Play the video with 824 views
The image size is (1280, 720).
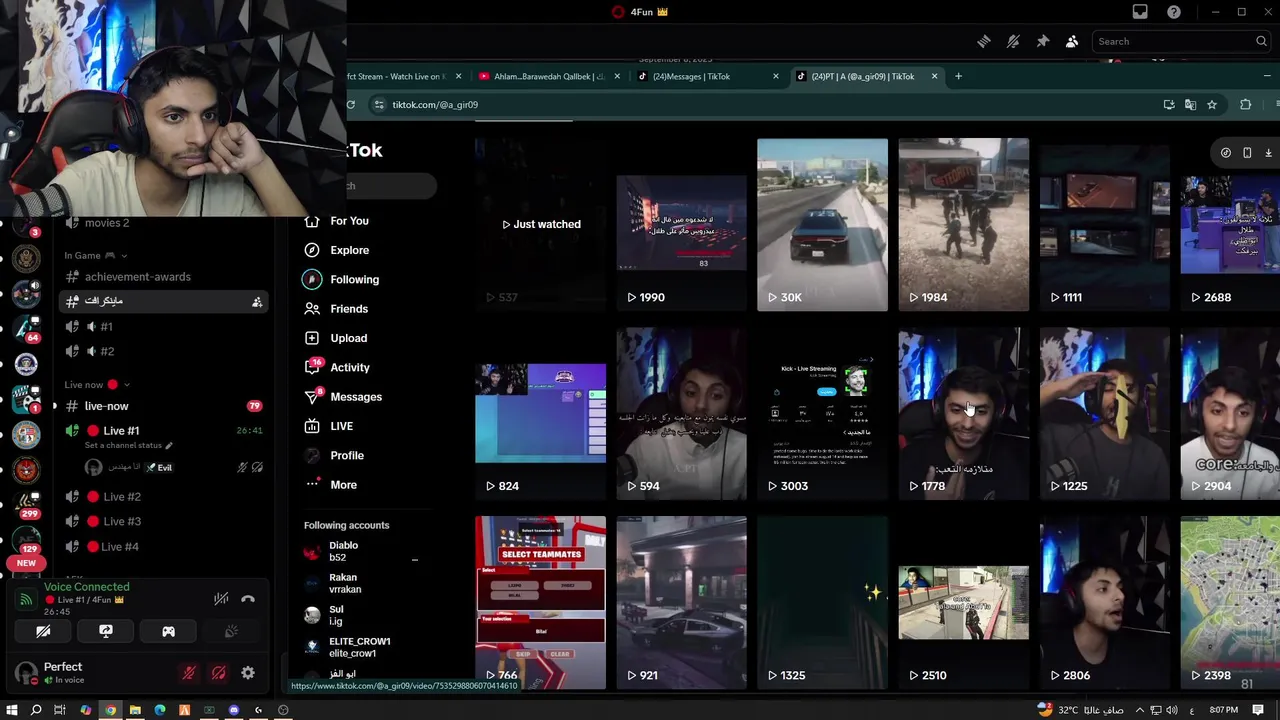540,413
